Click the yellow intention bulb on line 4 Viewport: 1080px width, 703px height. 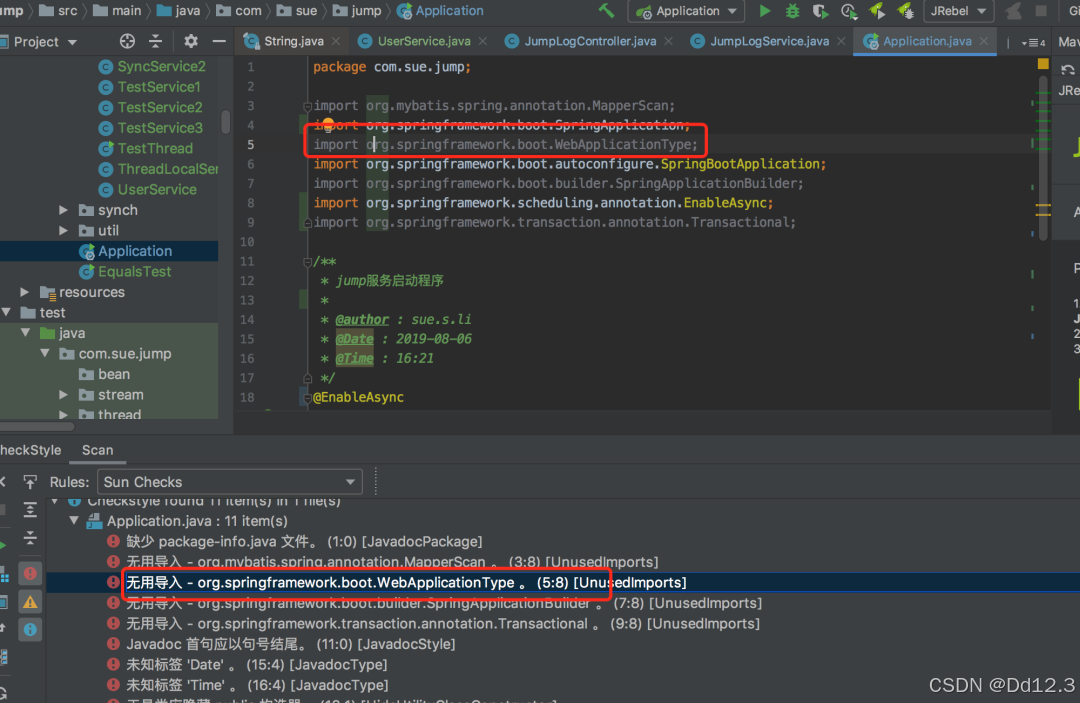328,124
